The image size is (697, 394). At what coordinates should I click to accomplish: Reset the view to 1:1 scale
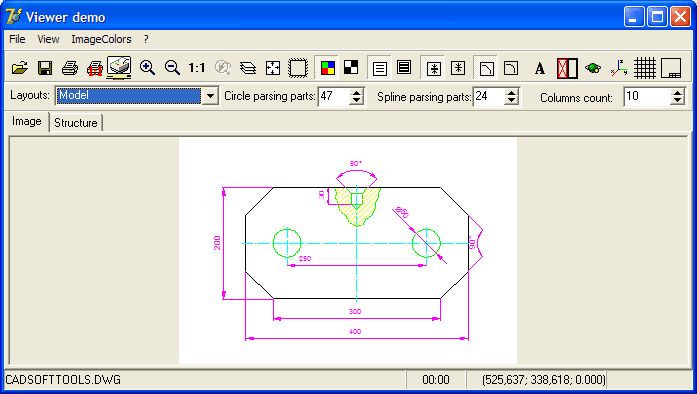tap(196, 68)
